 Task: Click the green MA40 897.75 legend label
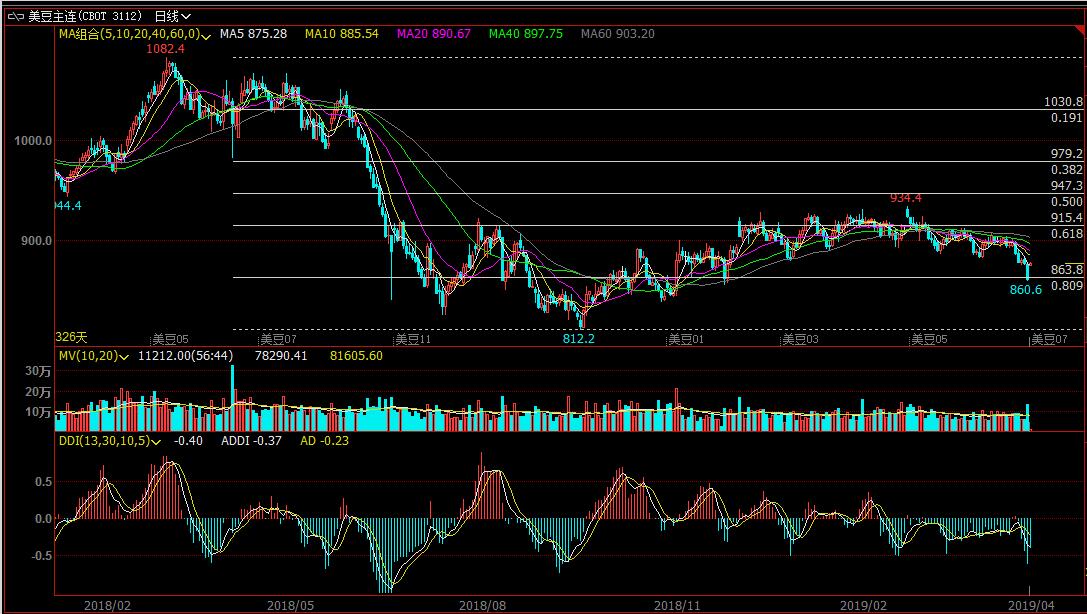click(525, 34)
